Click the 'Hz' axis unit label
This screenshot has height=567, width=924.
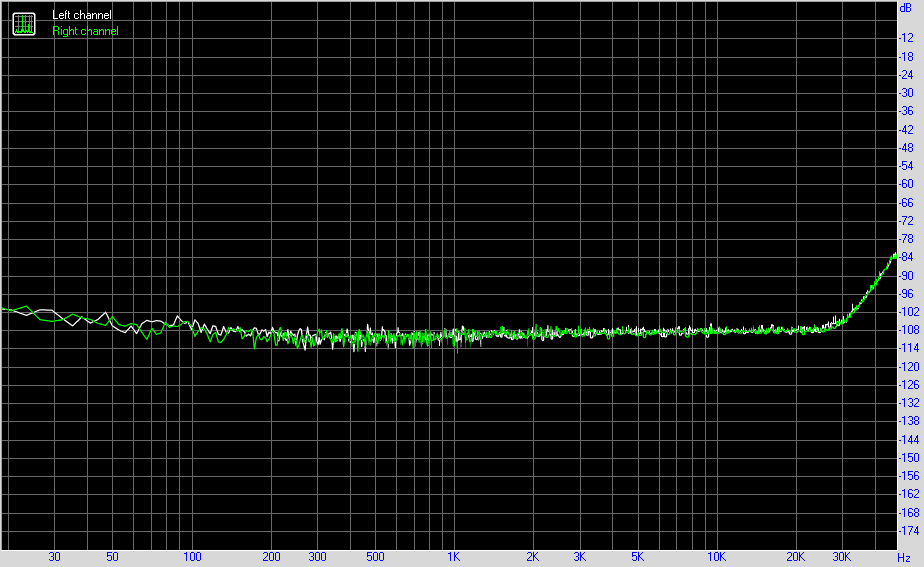coord(904,558)
